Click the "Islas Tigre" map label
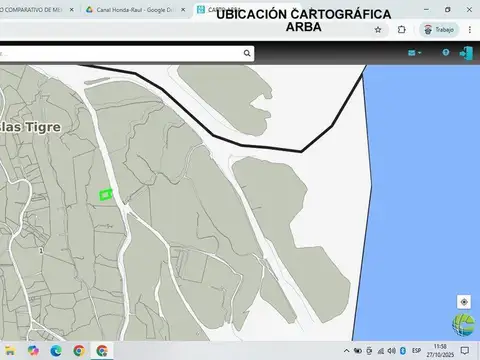Viewport: 480px width, 360px height. (30, 127)
